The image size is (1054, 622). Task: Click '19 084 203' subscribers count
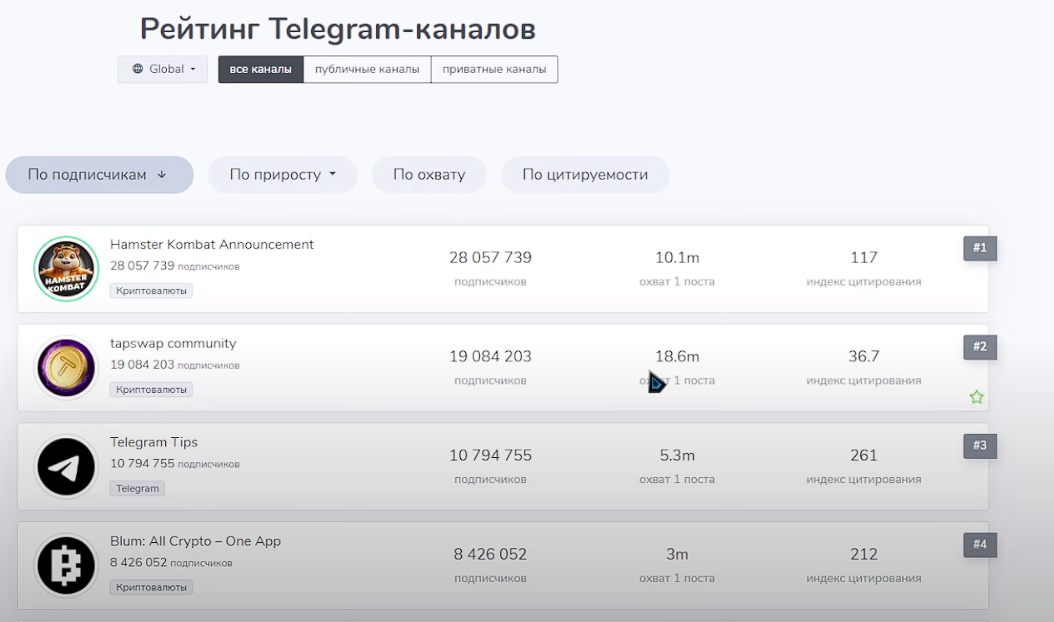tap(490, 356)
